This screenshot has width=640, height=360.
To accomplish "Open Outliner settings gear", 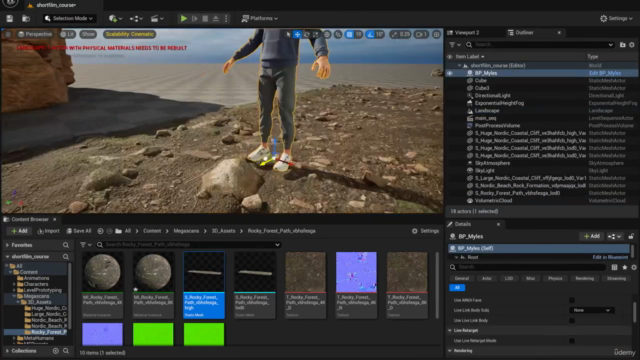I will (632, 44).
